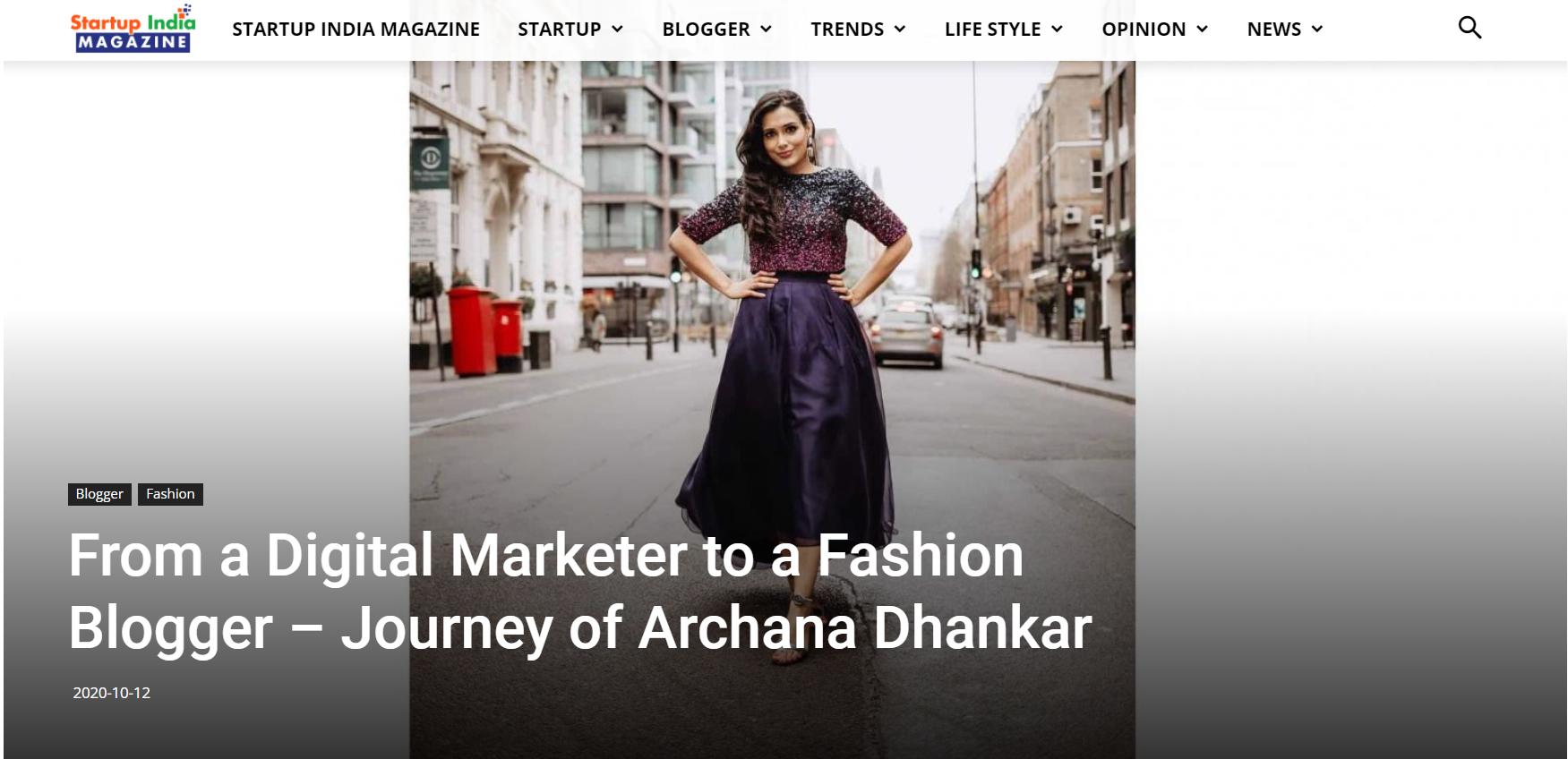Expand the News chevron arrow
1568x759 pixels.
tap(1316, 30)
